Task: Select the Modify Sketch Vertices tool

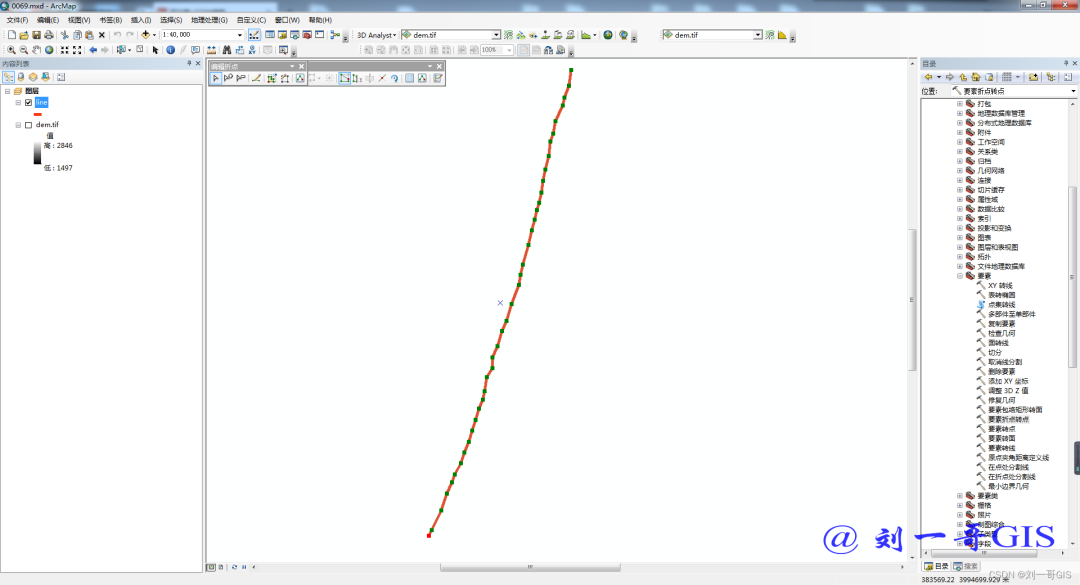Action: [216, 79]
